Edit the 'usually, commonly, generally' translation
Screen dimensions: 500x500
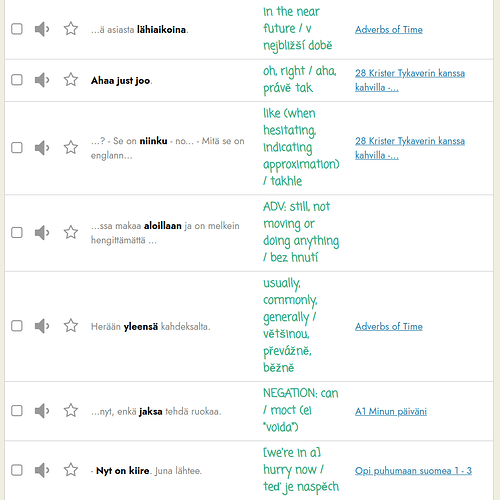pyautogui.click(x=290, y=325)
